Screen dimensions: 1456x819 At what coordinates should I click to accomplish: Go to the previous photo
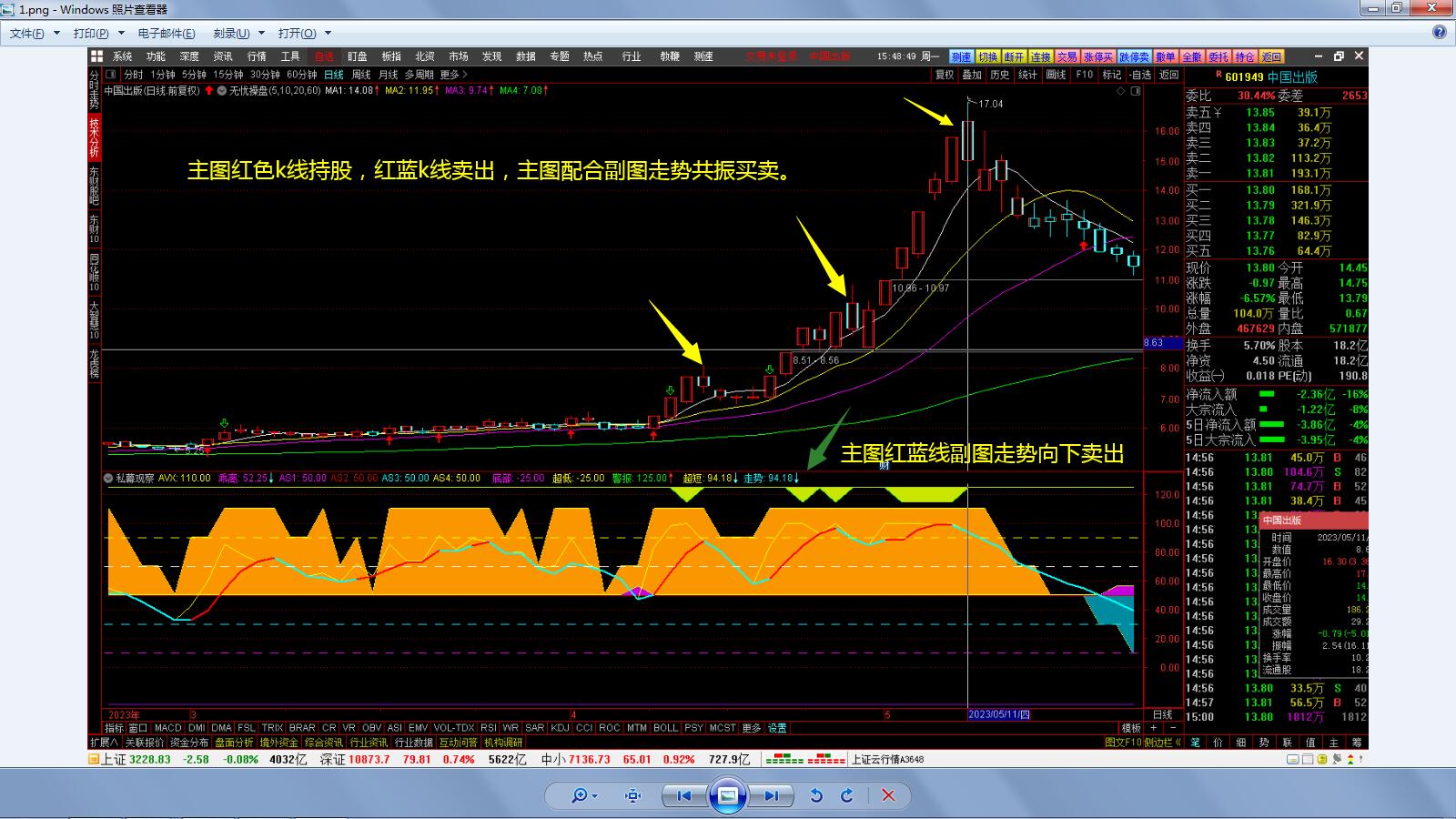pos(683,795)
